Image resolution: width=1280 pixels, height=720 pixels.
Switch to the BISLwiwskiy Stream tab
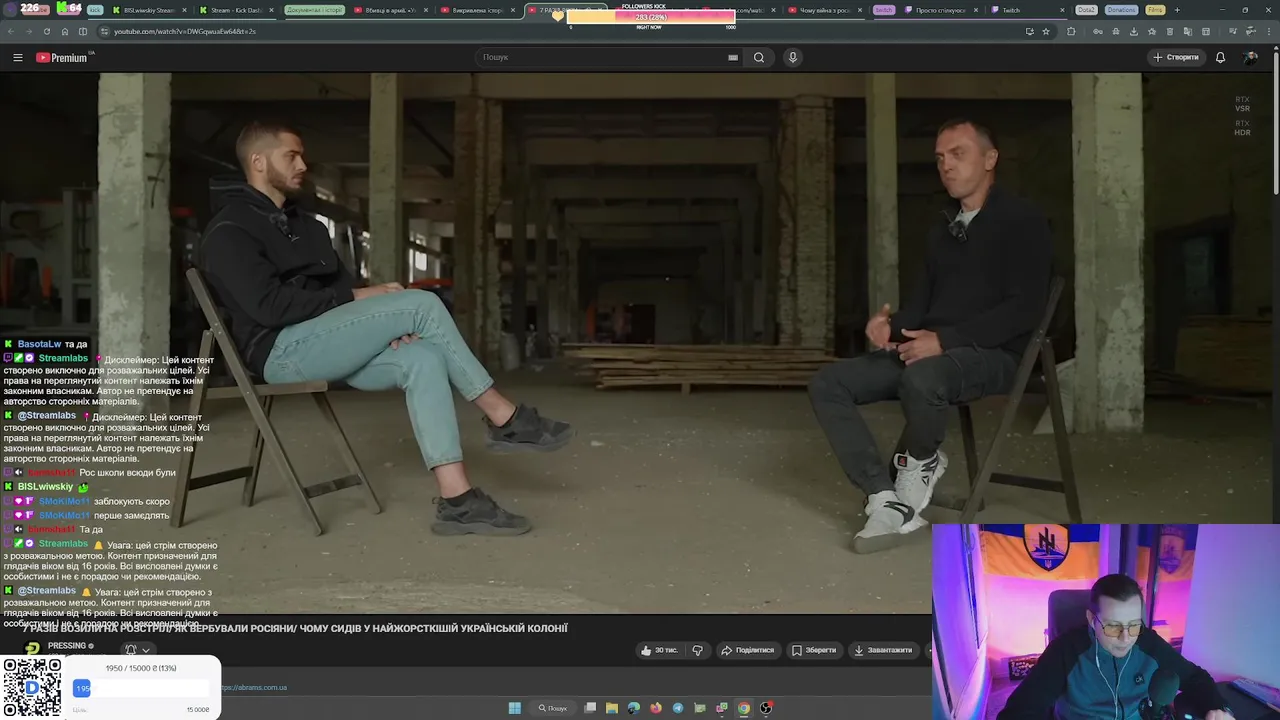(150, 10)
